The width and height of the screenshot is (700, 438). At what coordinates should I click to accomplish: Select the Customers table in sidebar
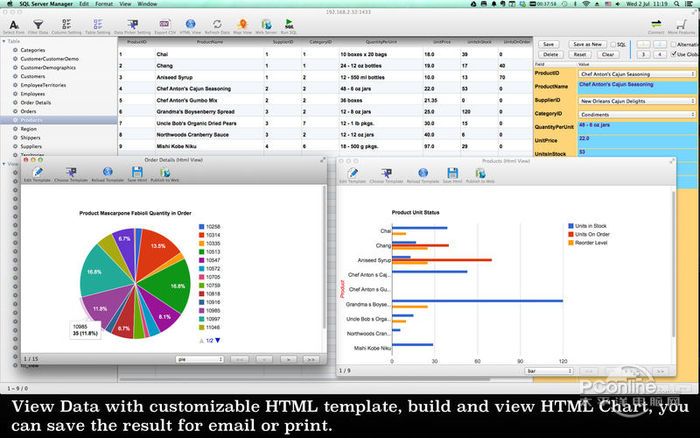(x=33, y=76)
